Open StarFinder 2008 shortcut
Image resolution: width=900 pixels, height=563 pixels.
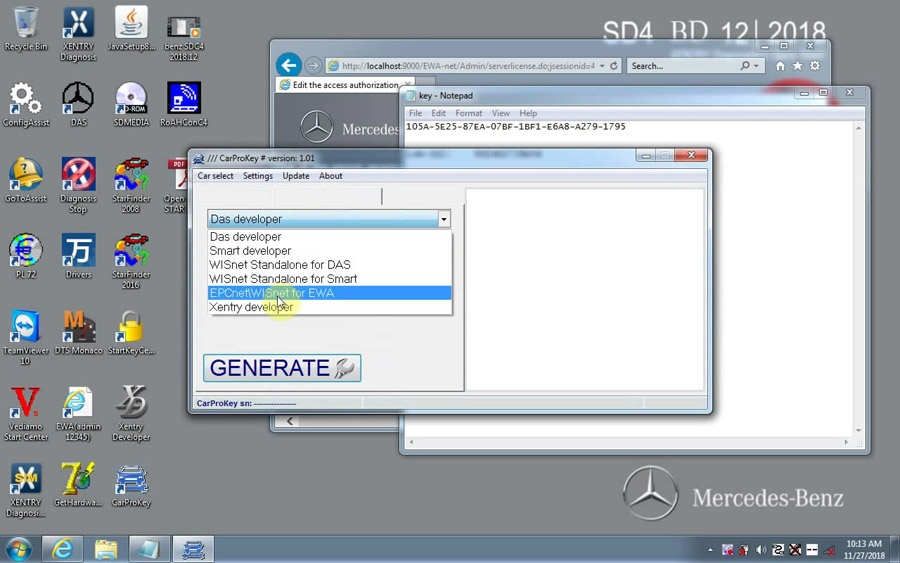[131, 185]
